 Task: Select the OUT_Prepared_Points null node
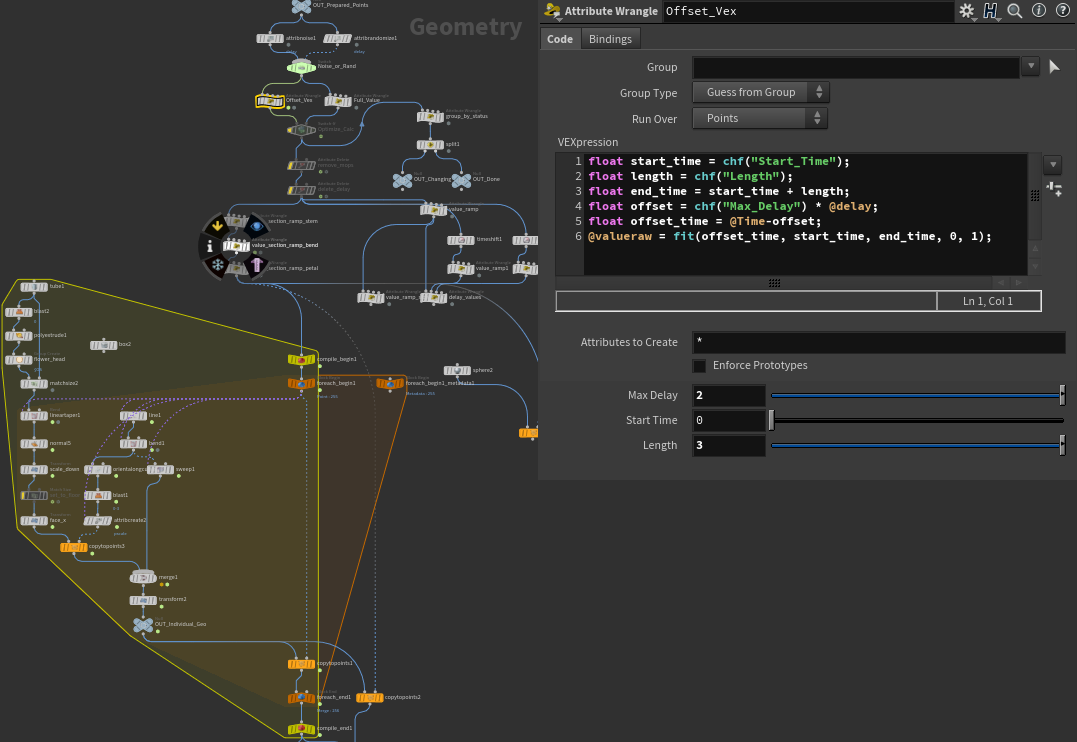(301, 6)
